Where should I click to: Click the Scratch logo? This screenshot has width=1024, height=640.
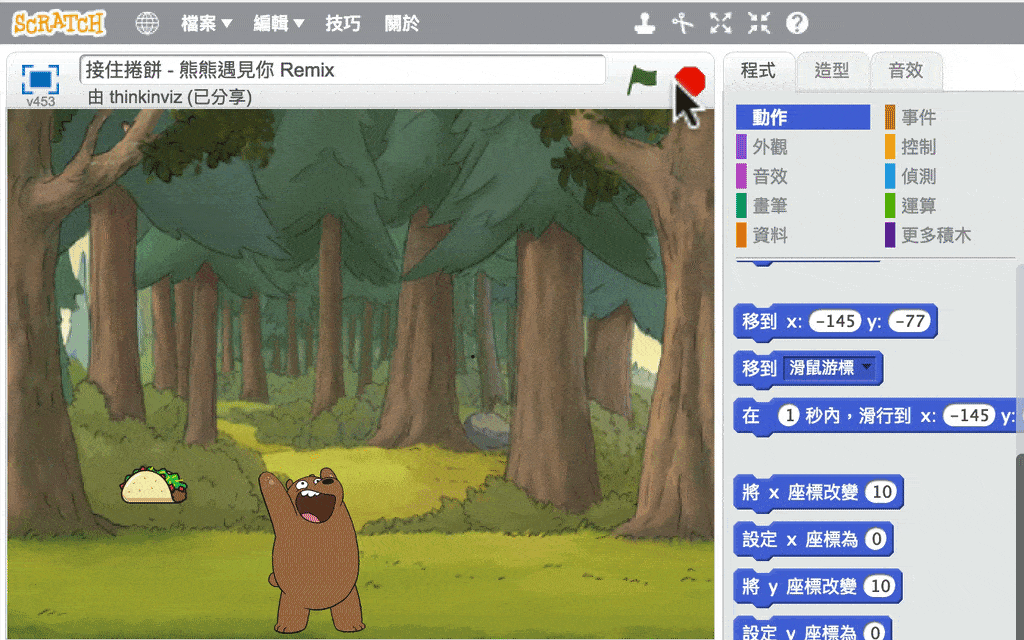click(x=58, y=24)
